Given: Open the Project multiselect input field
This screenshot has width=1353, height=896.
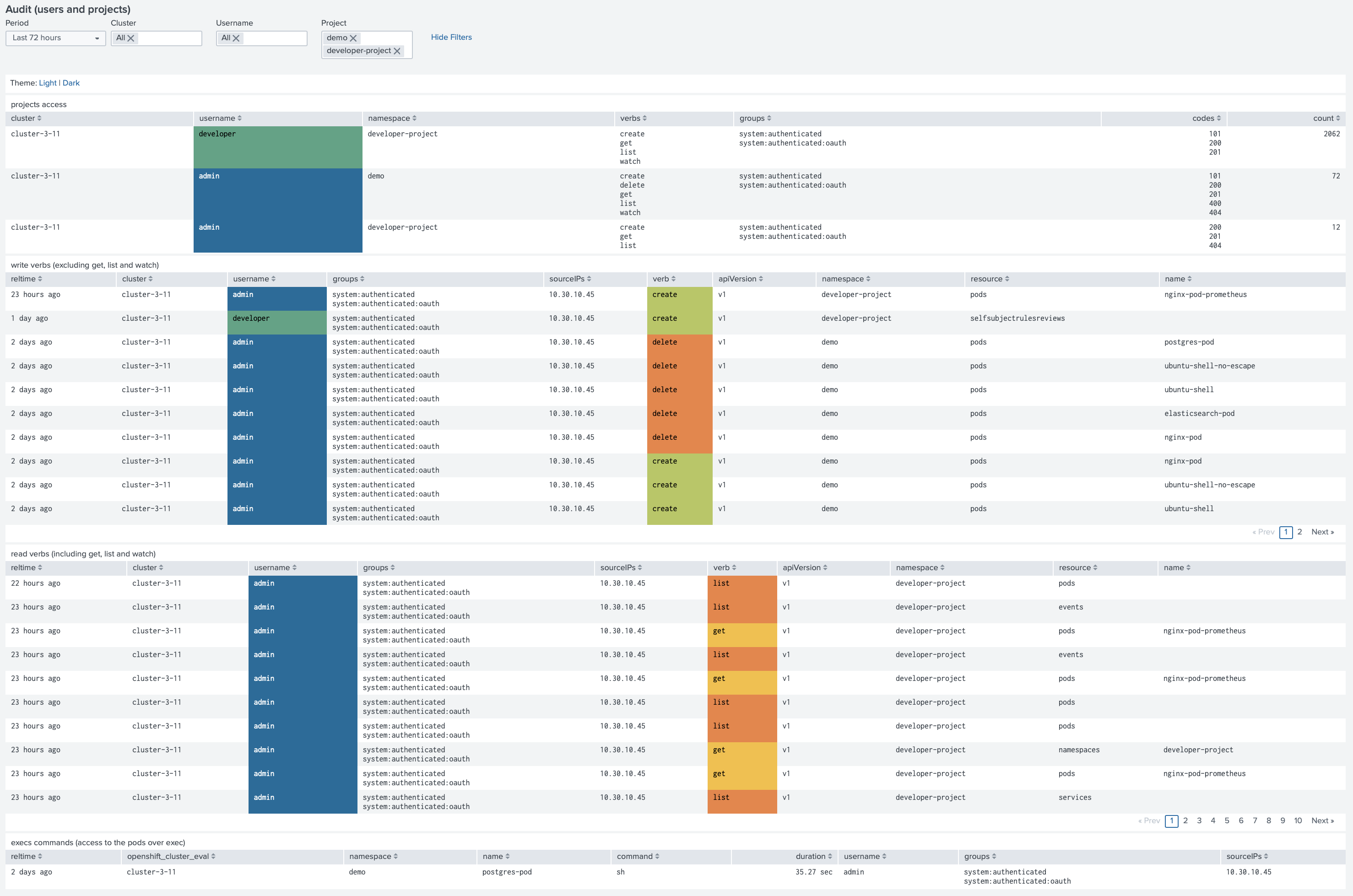Looking at the screenshot, I should coord(367,44).
